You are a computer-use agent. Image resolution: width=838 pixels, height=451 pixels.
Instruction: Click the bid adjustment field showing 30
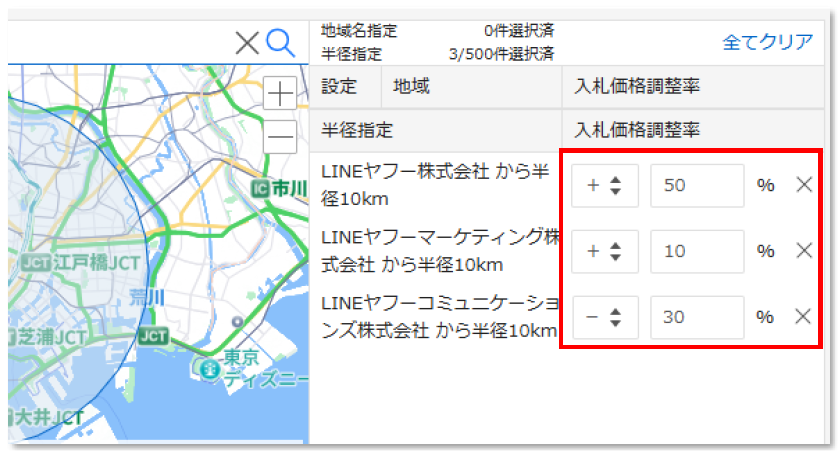tap(697, 317)
